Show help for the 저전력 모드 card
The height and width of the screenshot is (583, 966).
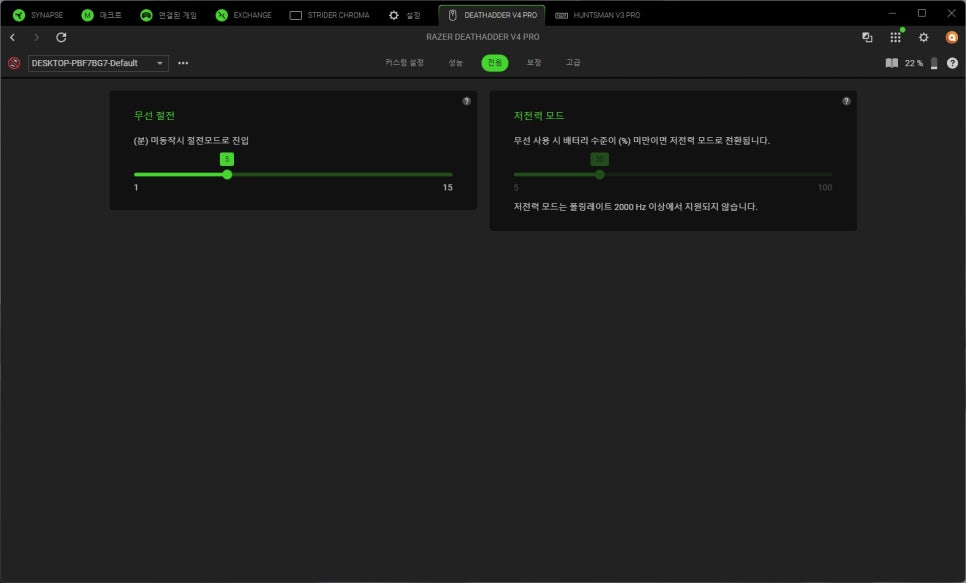[846, 101]
